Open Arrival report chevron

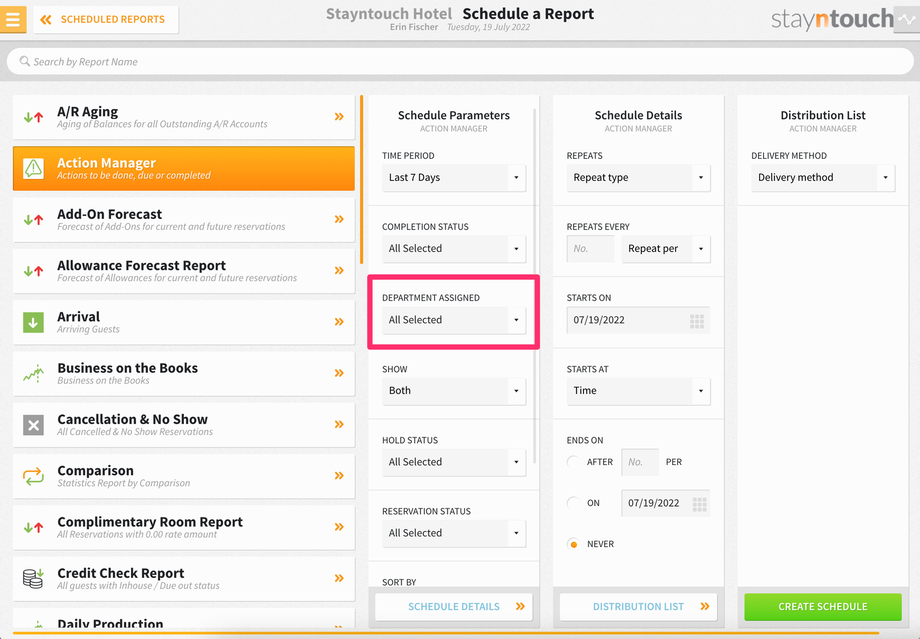(x=339, y=322)
